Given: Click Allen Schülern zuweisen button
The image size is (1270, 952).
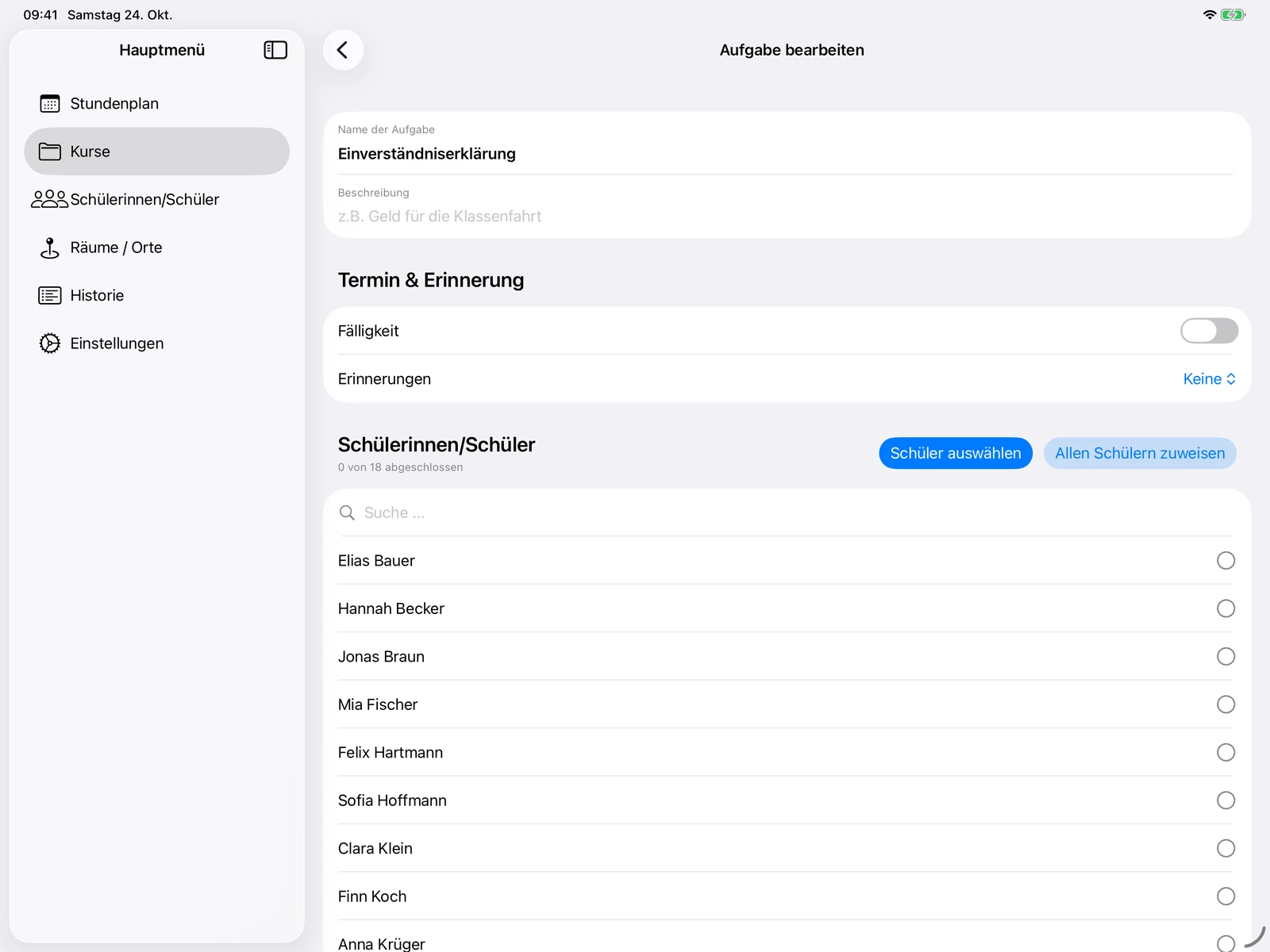Looking at the screenshot, I should (x=1140, y=453).
